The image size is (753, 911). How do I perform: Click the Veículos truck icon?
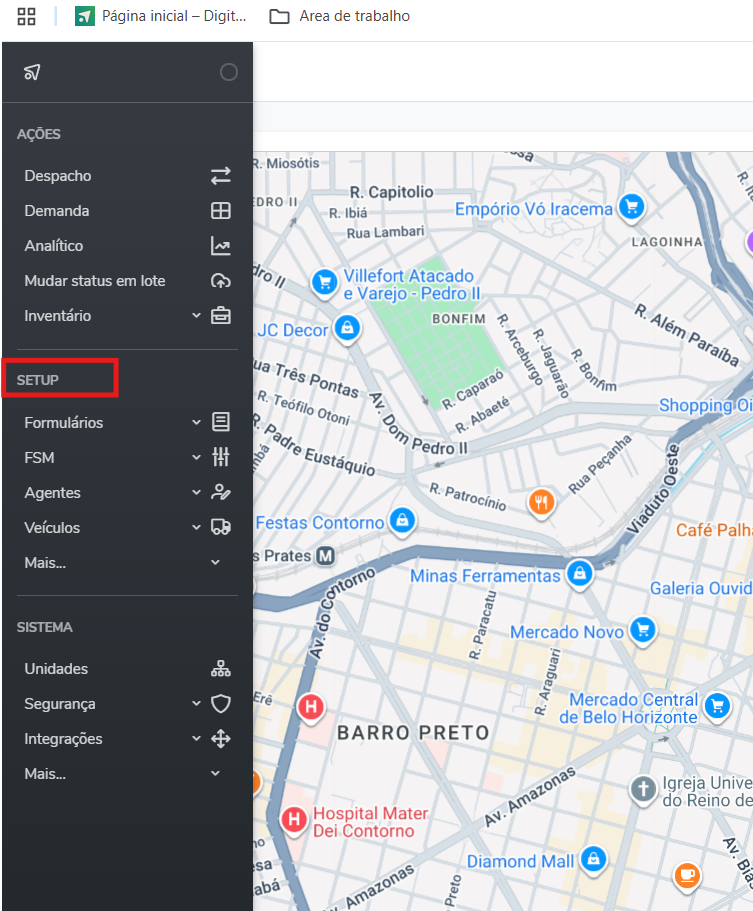click(220, 528)
